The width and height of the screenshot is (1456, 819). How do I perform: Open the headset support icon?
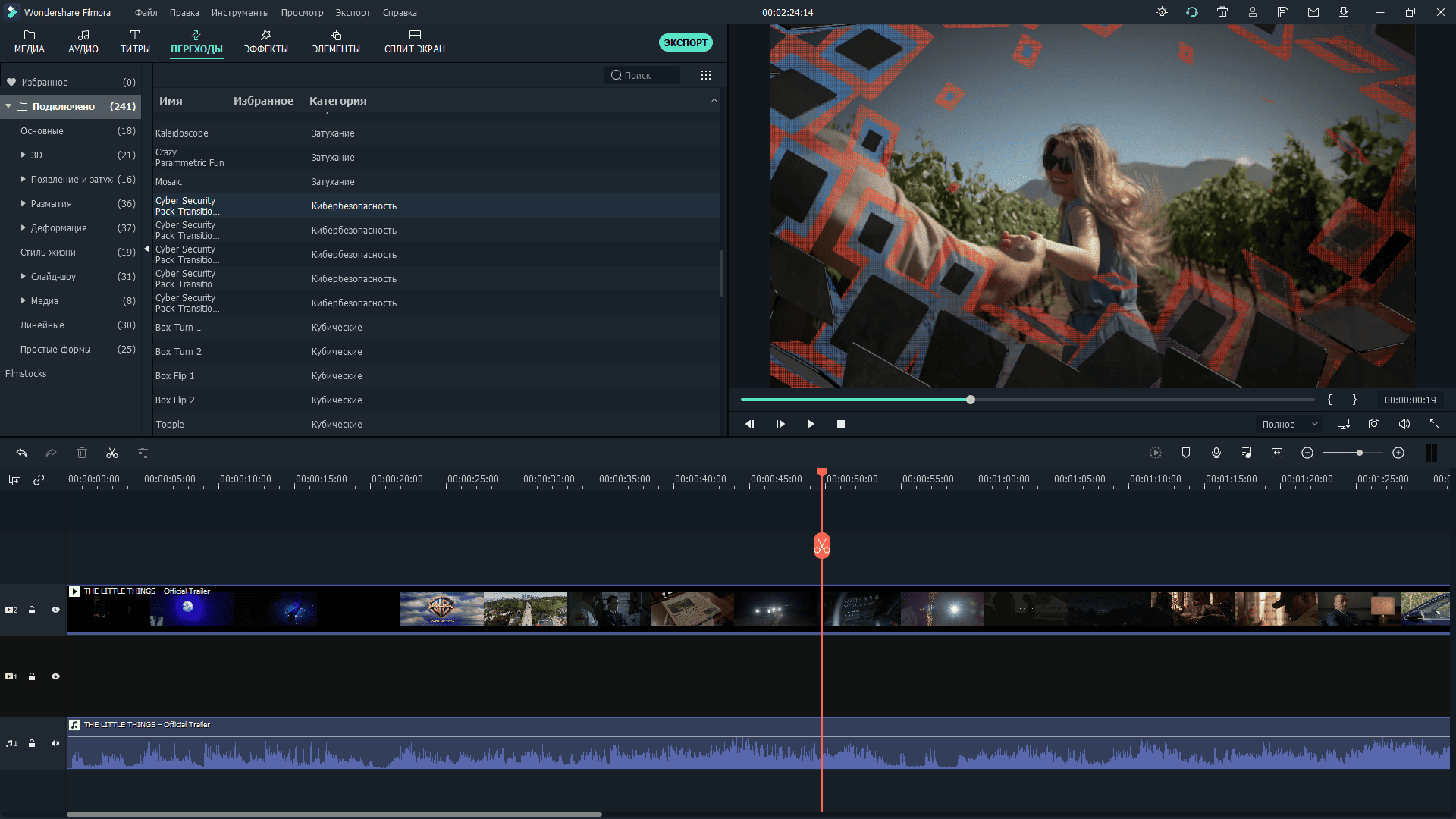(1192, 12)
